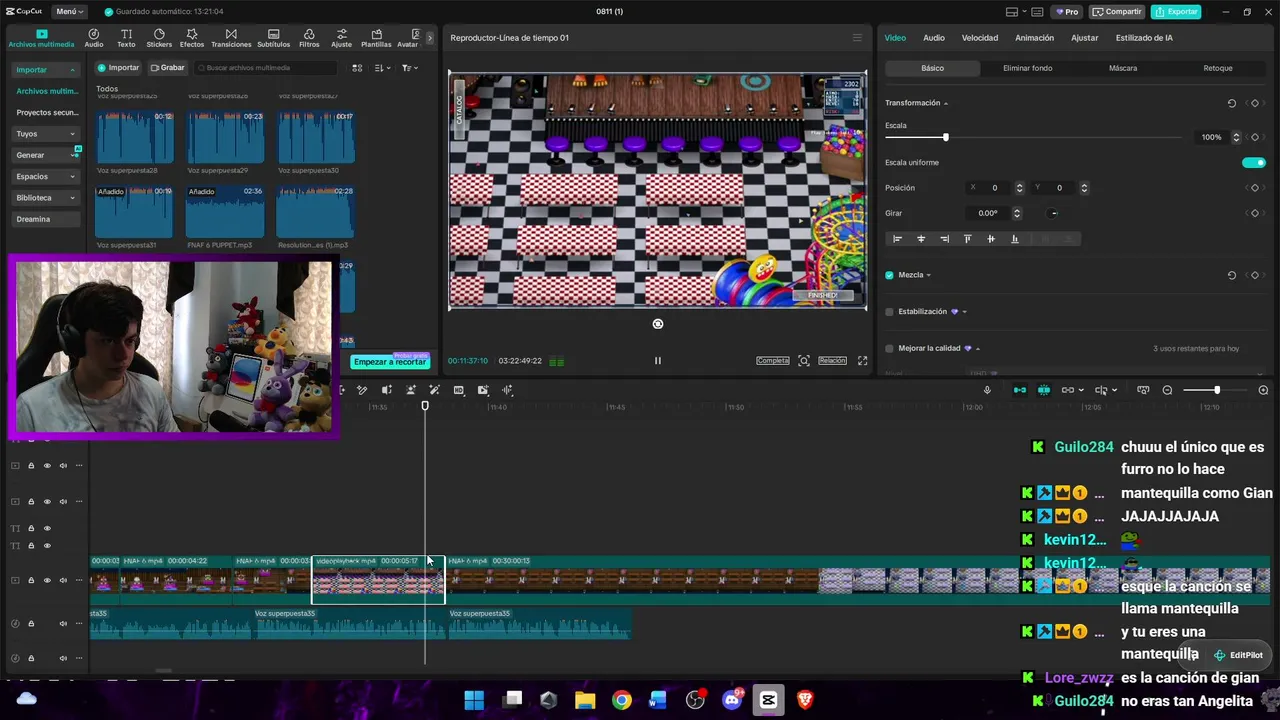
Task: Open the media sort dropdown
Action: click(x=383, y=68)
